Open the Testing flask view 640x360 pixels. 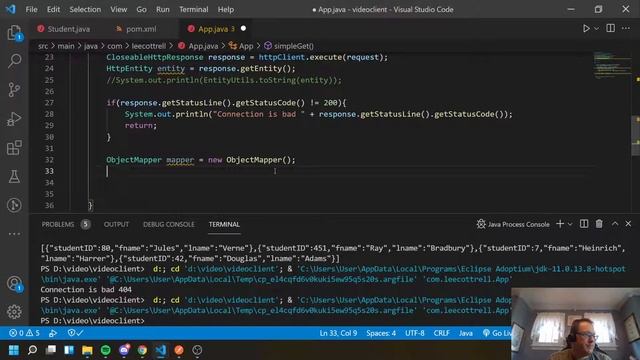(x=14, y=176)
